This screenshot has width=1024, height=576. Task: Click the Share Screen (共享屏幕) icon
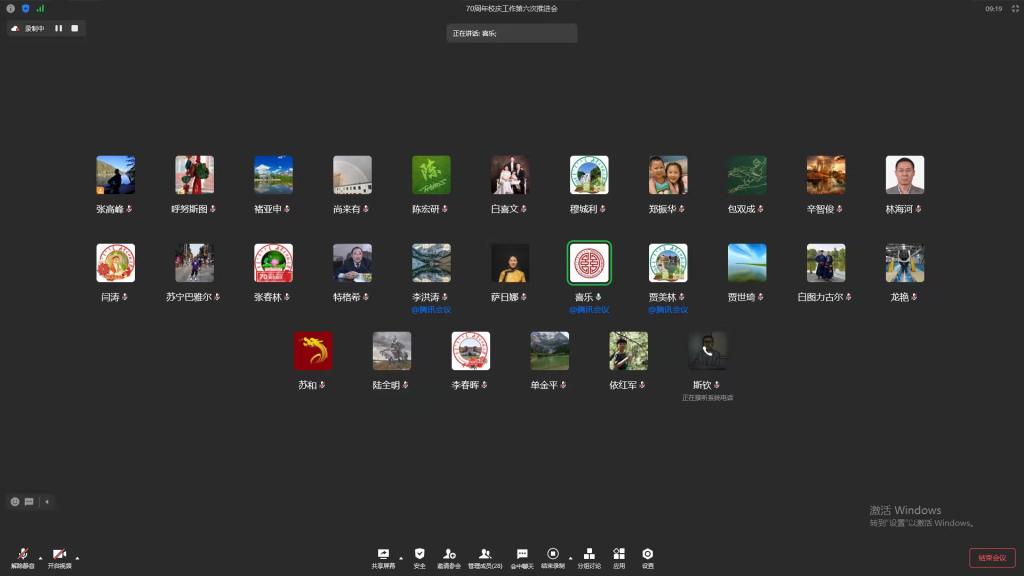pyautogui.click(x=383, y=555)
